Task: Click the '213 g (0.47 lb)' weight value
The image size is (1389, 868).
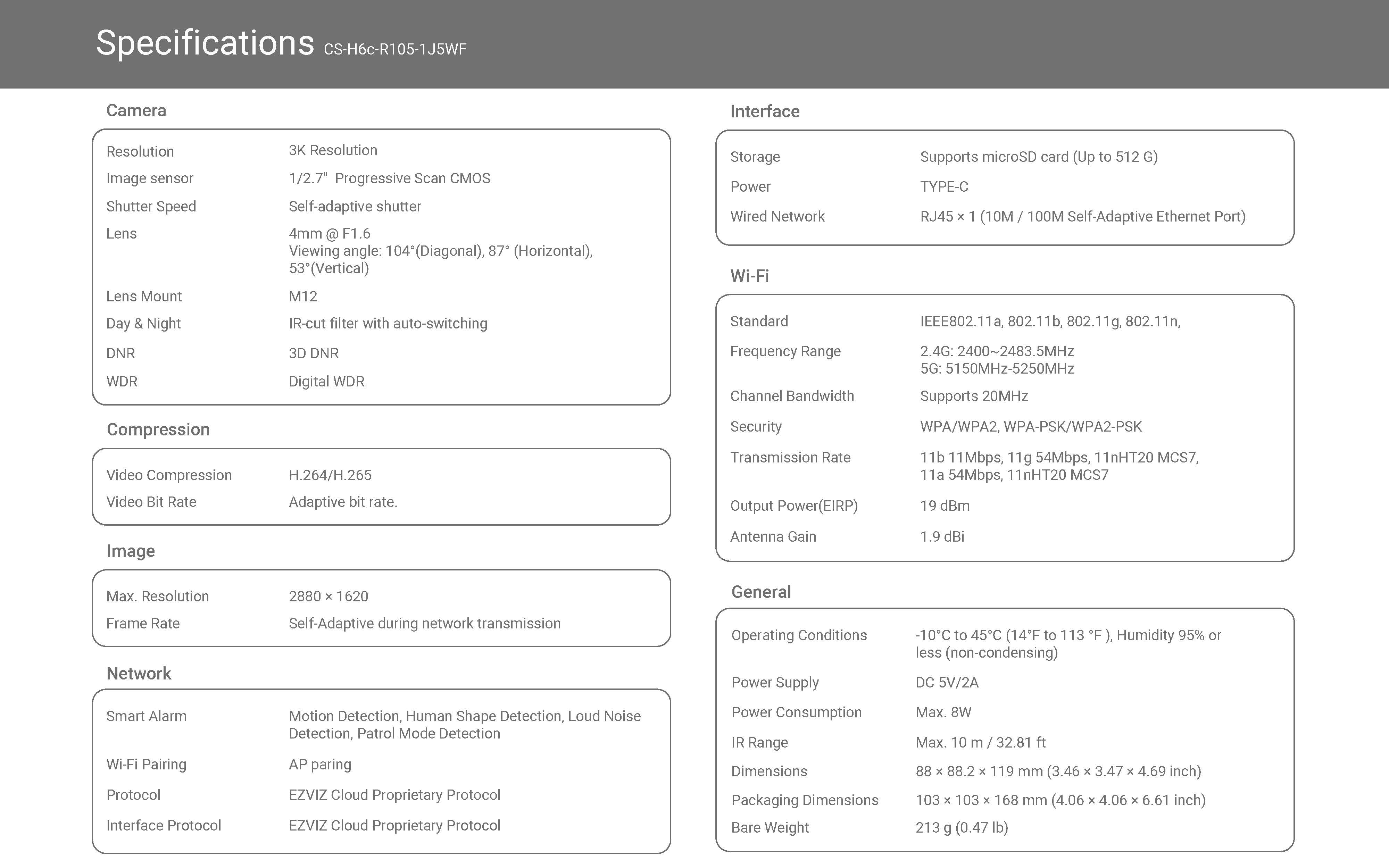Action: (x=962, y=828)
